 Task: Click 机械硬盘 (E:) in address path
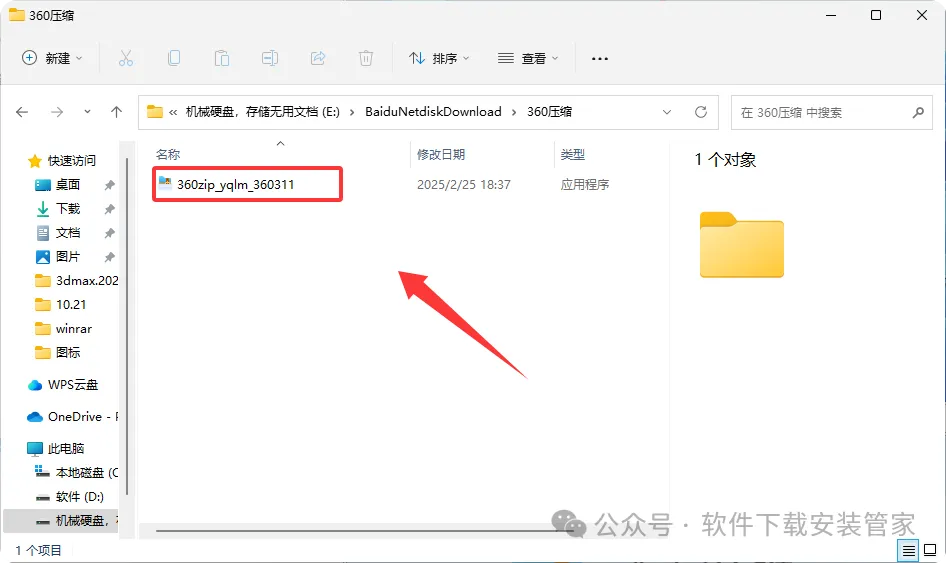coord(262,112)
